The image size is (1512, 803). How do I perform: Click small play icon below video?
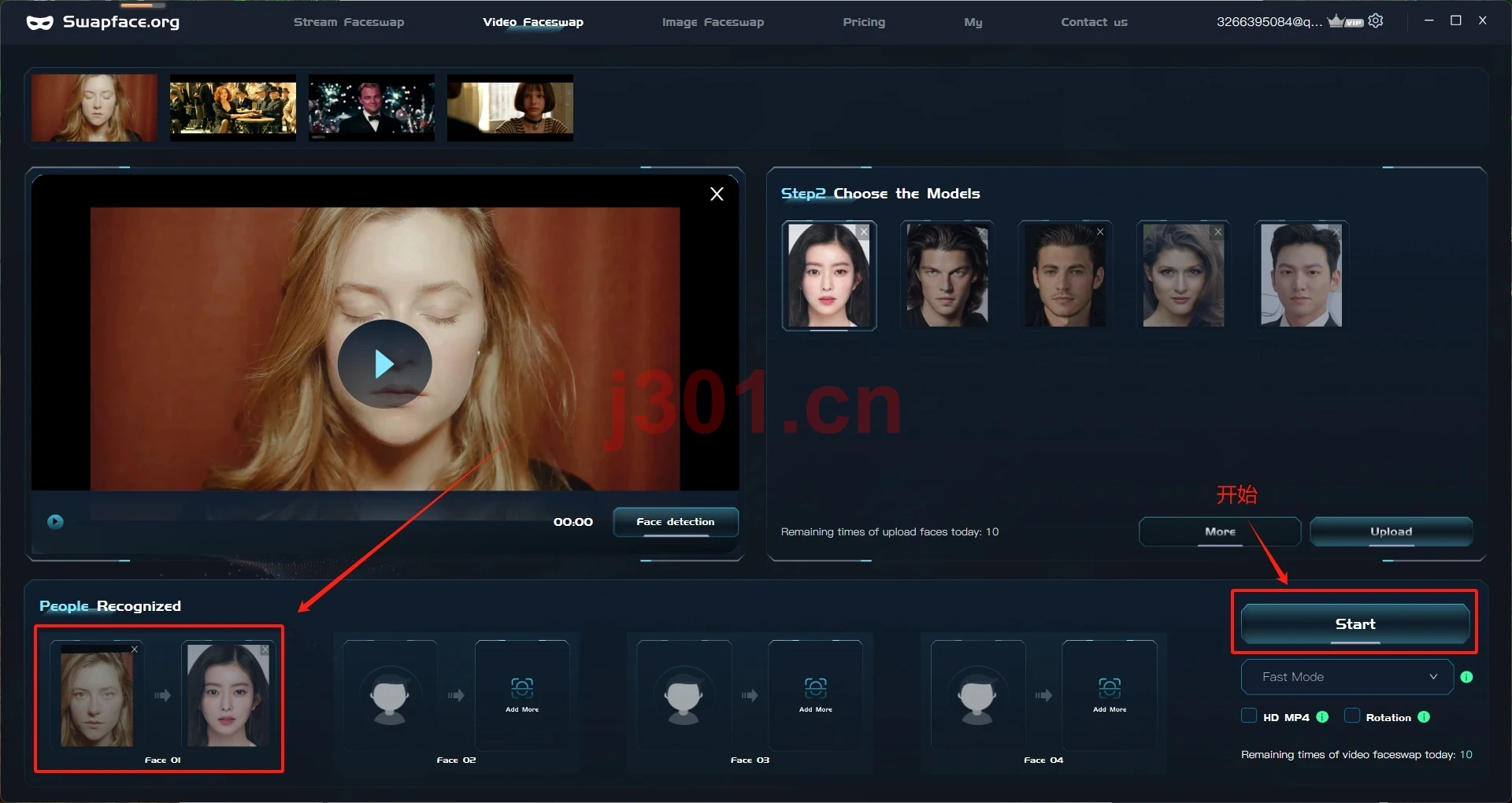55,521
